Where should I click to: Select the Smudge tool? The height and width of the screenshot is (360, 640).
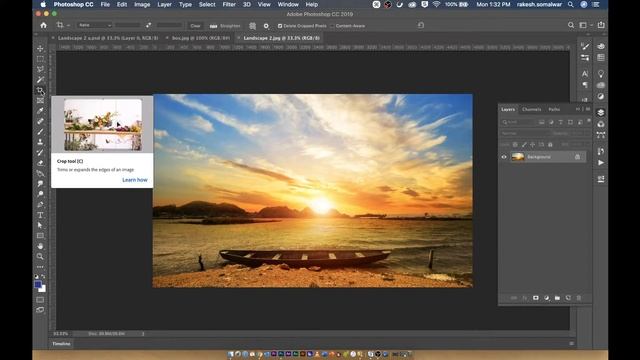click(40, 184)
